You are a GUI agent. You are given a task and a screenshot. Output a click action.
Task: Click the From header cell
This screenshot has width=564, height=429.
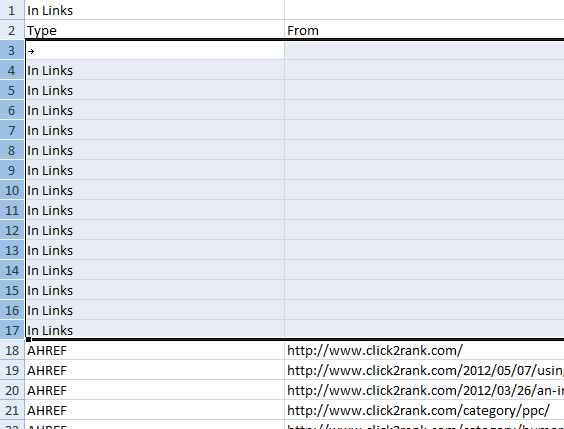[x=424, y=30]
